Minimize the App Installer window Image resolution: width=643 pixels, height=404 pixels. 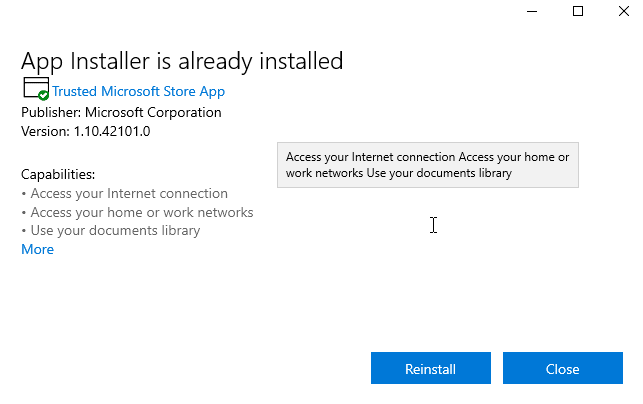[x=529, y=11]
